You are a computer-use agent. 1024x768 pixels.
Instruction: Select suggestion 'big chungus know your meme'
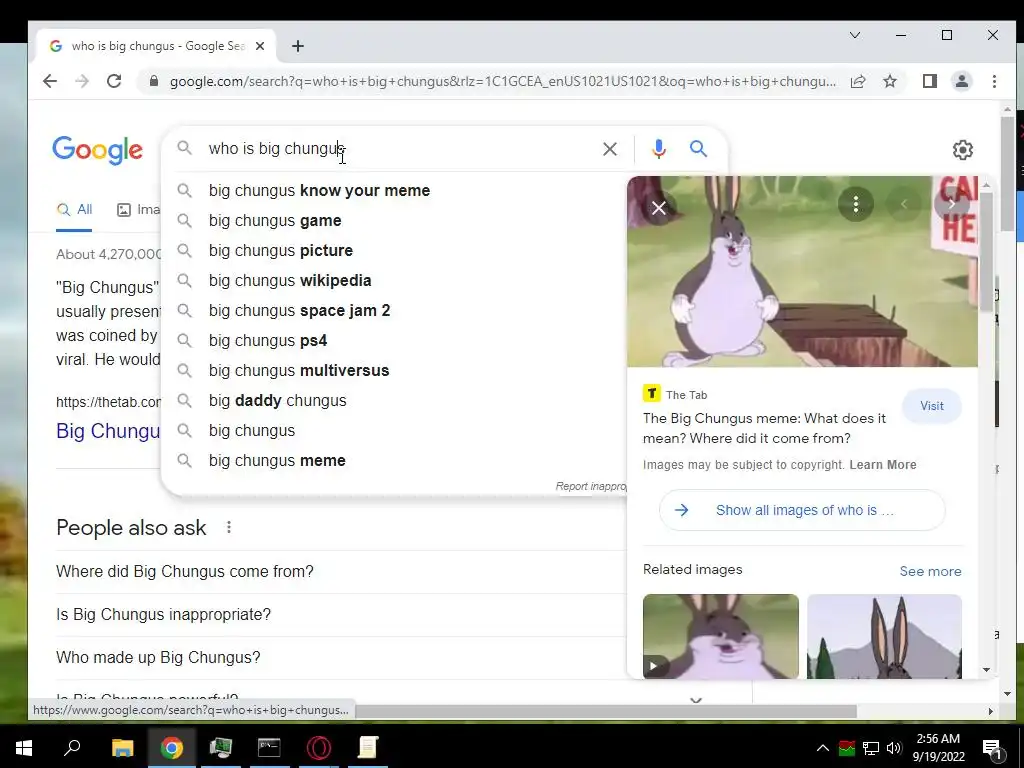(394, 191)
